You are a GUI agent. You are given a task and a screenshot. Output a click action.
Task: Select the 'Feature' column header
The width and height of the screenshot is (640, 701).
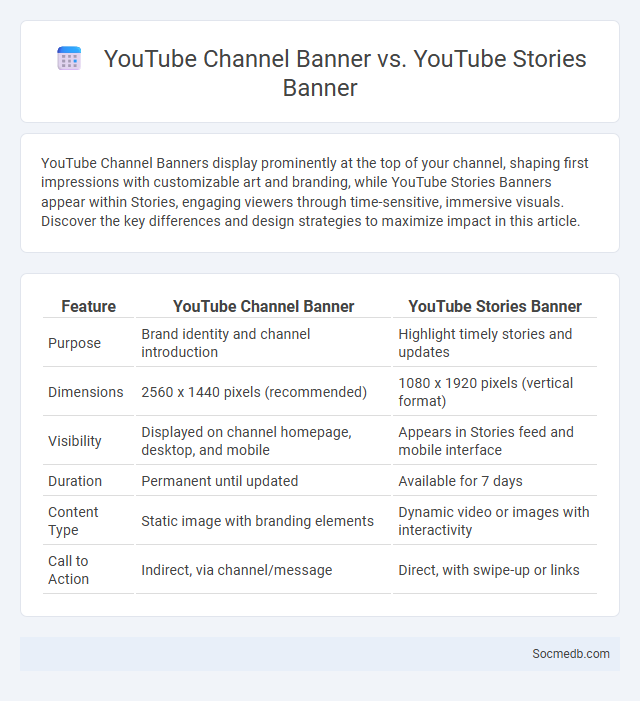(88, 306)
